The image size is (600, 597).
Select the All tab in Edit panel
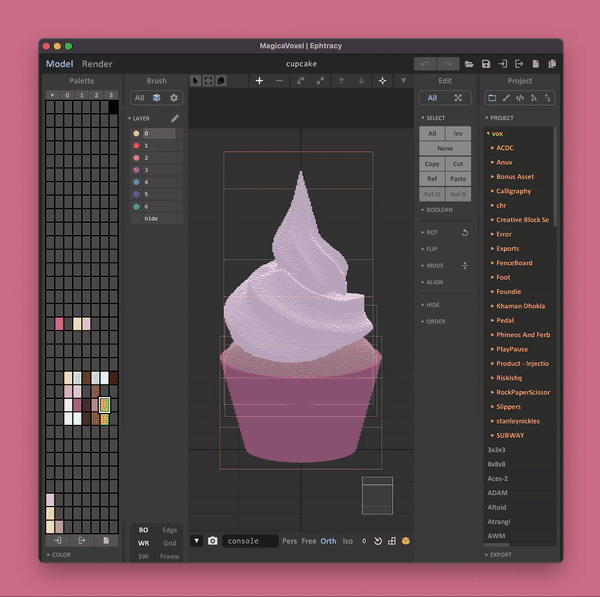(x=432, y=98)
